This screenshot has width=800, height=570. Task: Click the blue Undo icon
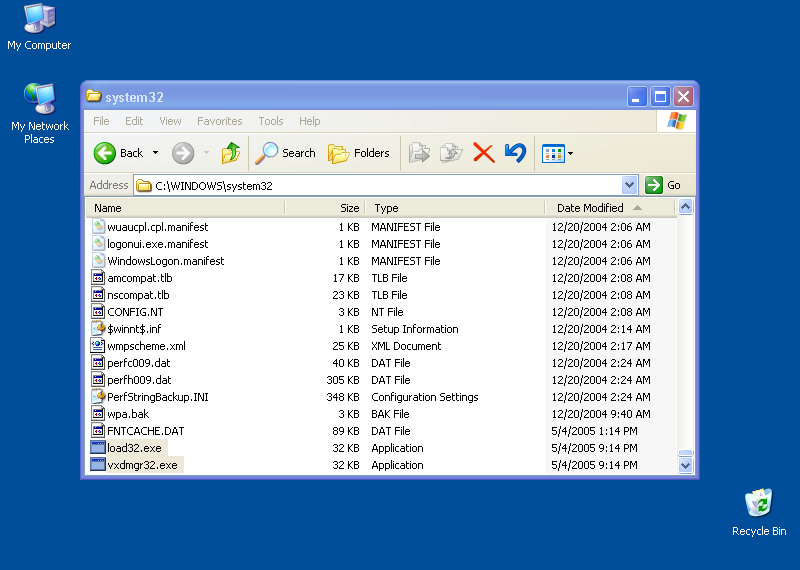tap(515, 153)
